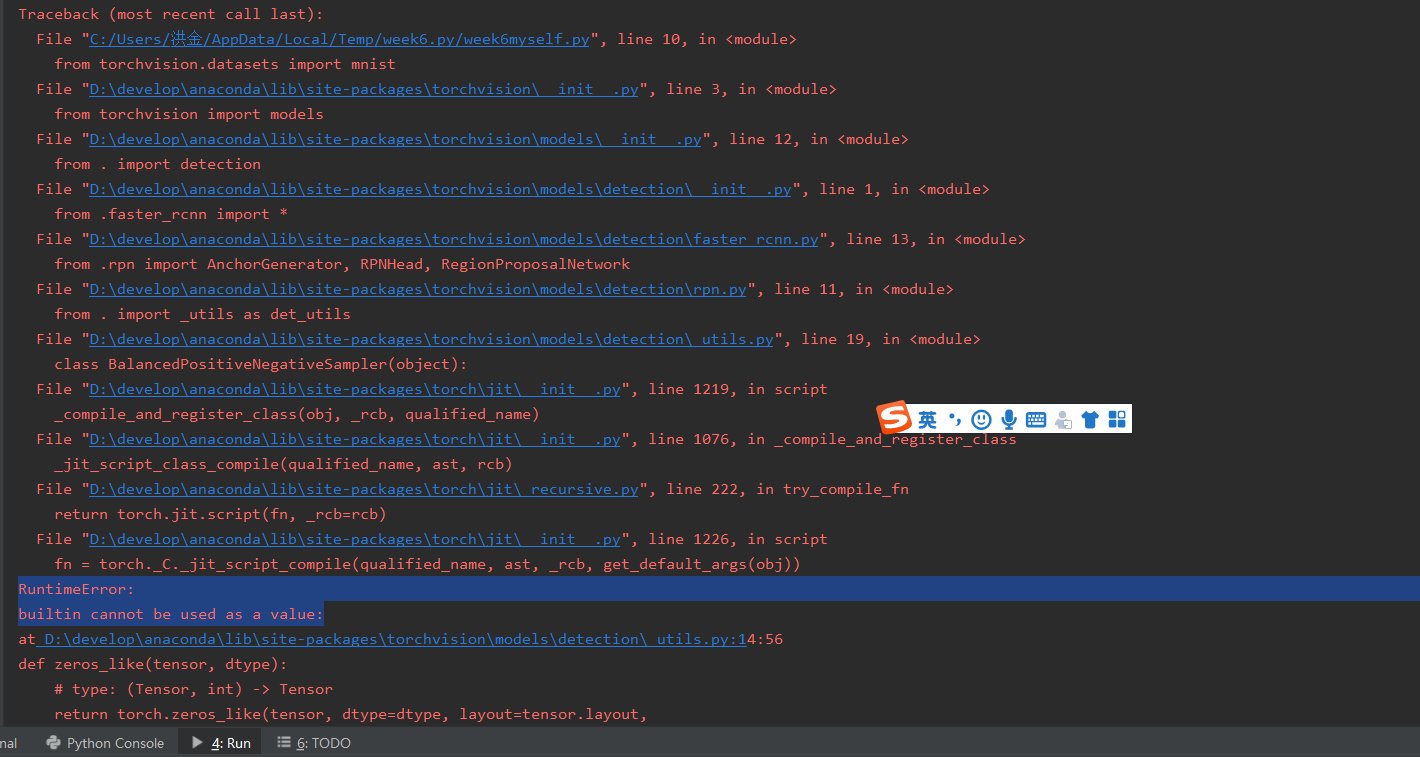Viewport: 1420px width, 757px height.
Task: Open the skin shirt icon in Sogou toolbar
Action: click(x=1090, y=420)
